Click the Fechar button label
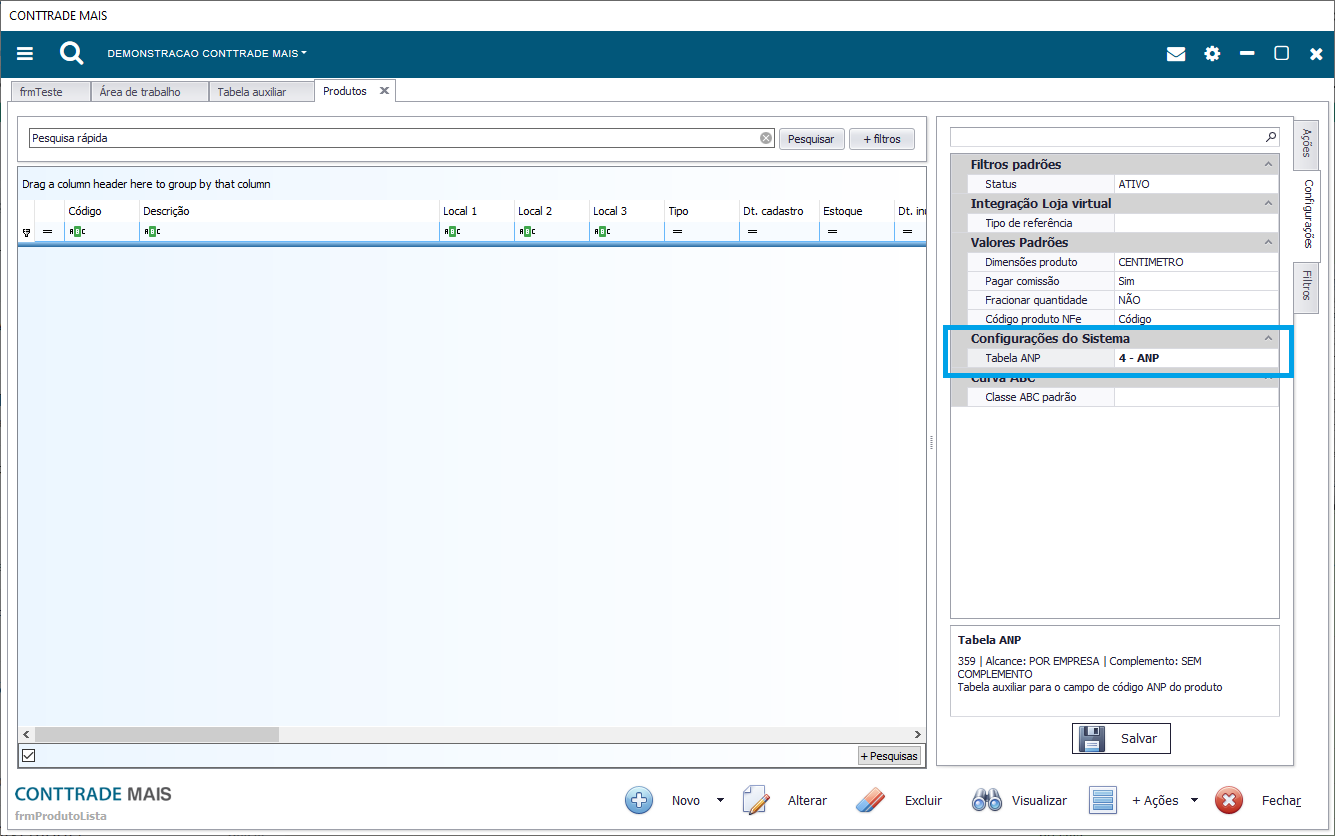1335x836 pixels. 1281,801
